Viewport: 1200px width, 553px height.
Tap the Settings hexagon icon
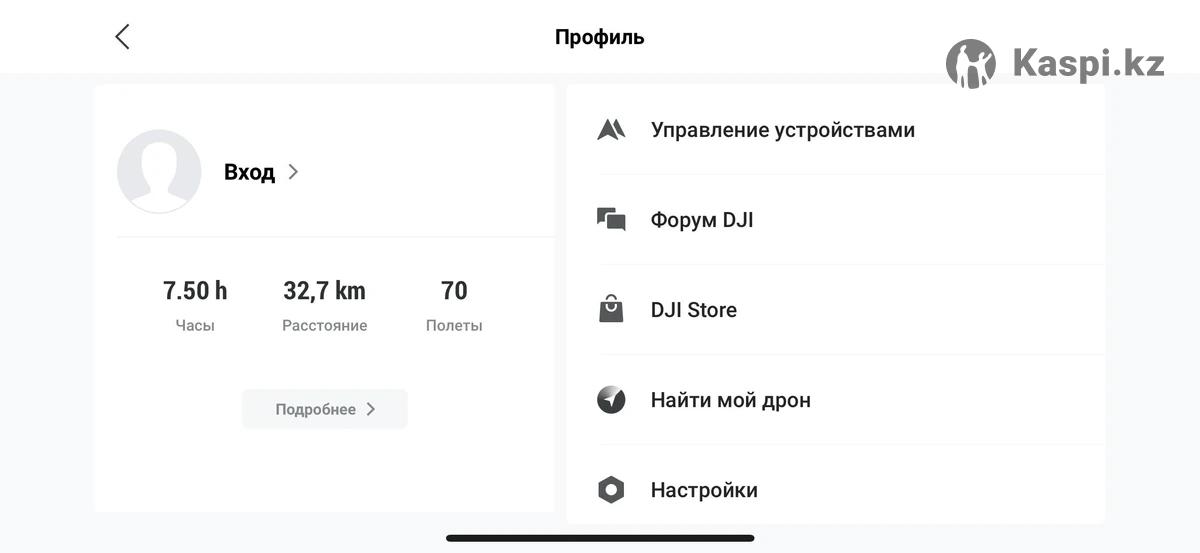(611, 490)
